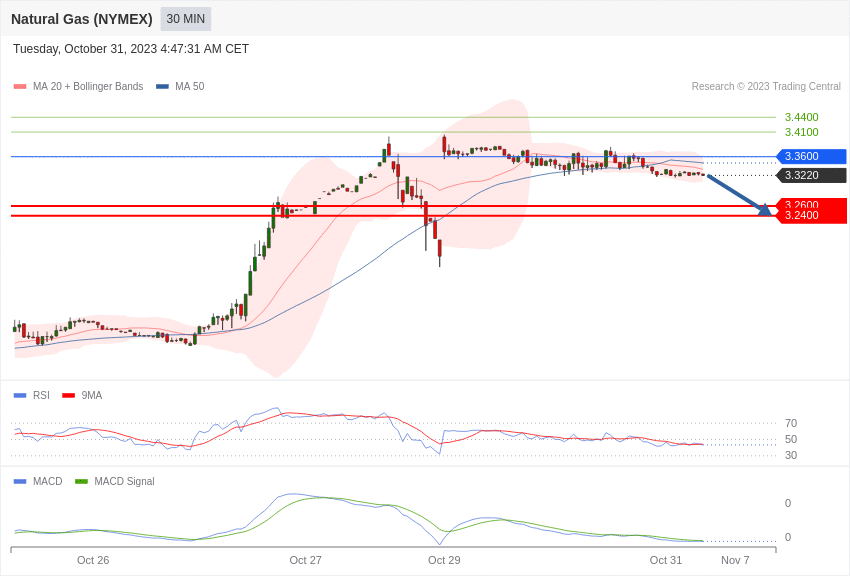Click the MA 20 + Bollinger Bands legend swatch
Screen dimensions: 850x576
click(20, 87)
